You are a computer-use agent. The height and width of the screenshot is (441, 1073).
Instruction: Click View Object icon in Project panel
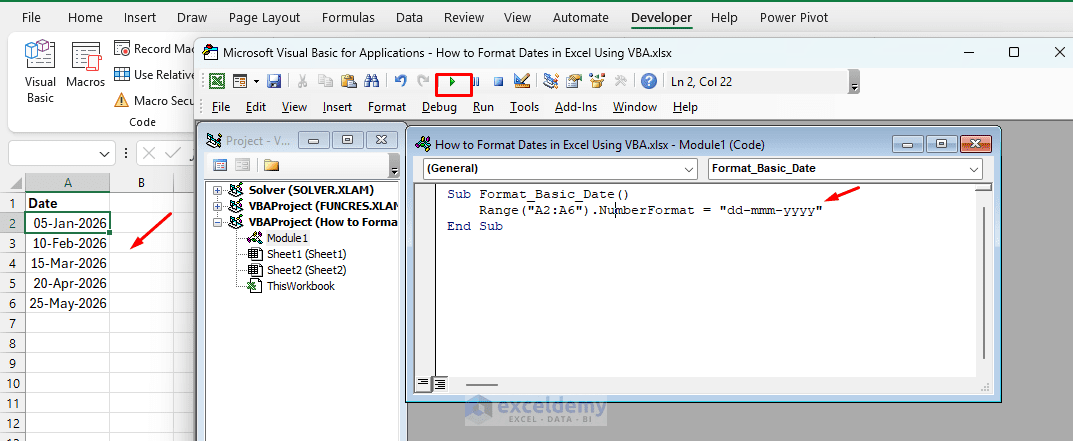242,165
